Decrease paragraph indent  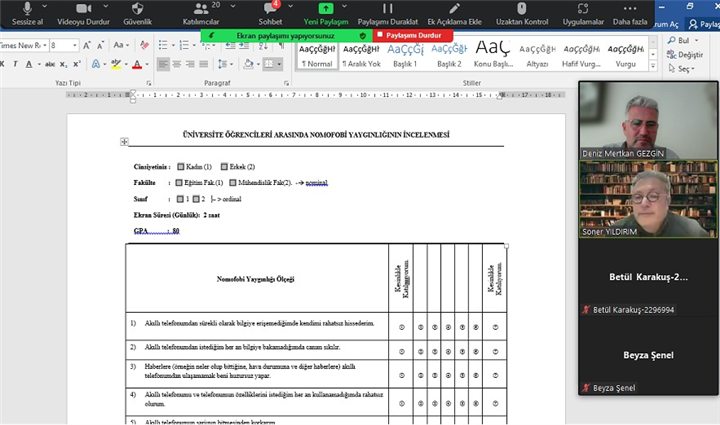point(231,45)
